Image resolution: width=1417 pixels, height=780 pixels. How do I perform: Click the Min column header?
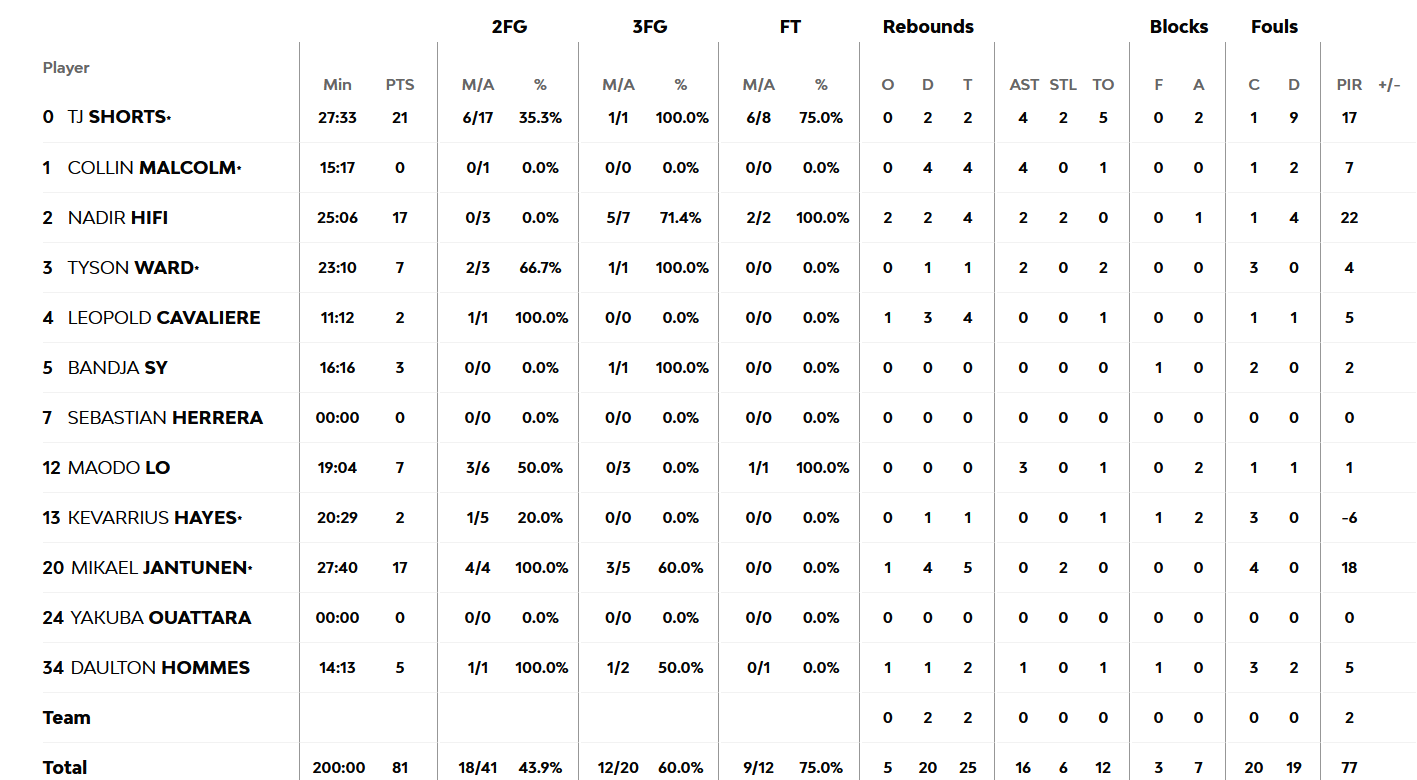pyautogui.click(x=337, y=85)
